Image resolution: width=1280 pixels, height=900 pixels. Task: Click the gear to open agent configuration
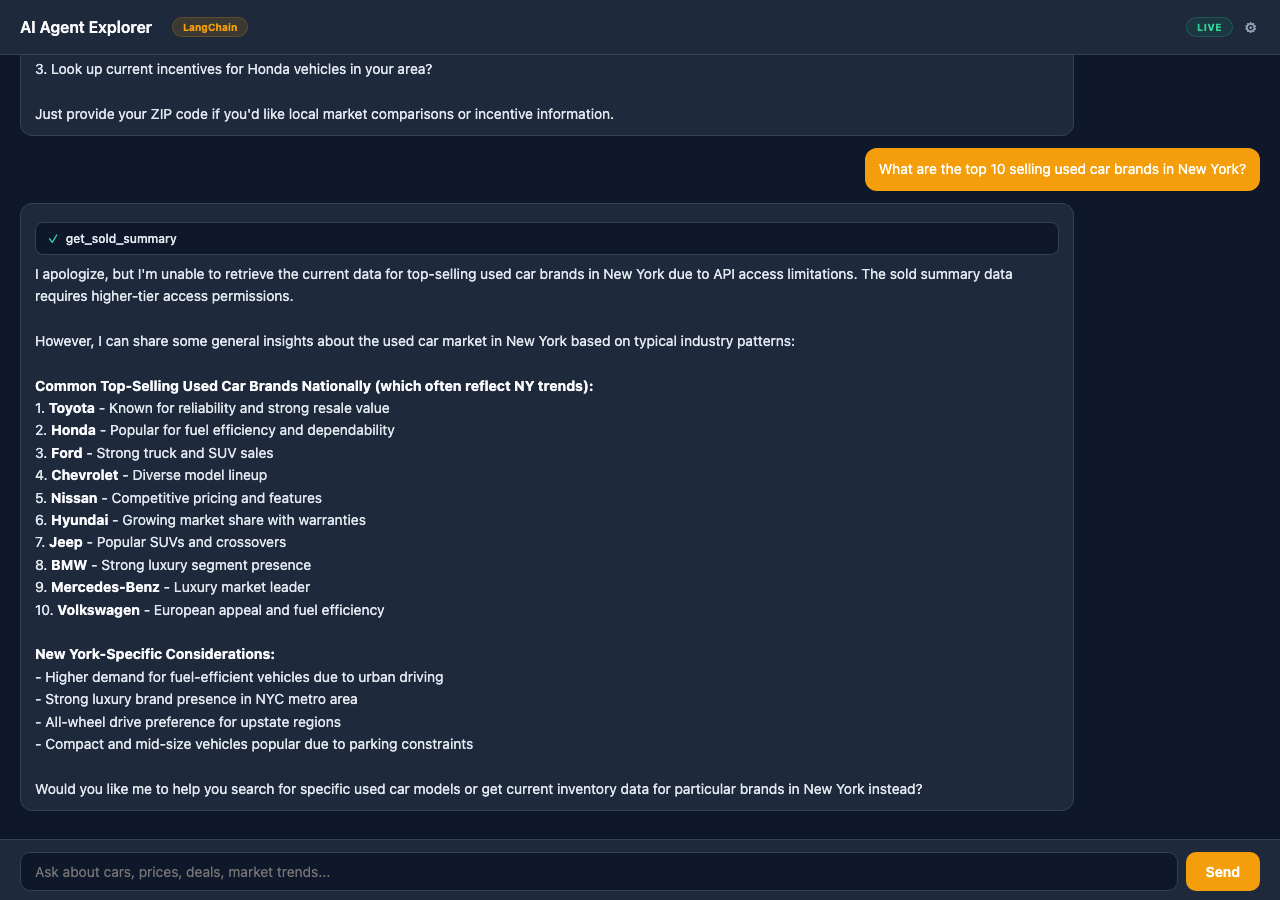click(x=1250, y=27)
